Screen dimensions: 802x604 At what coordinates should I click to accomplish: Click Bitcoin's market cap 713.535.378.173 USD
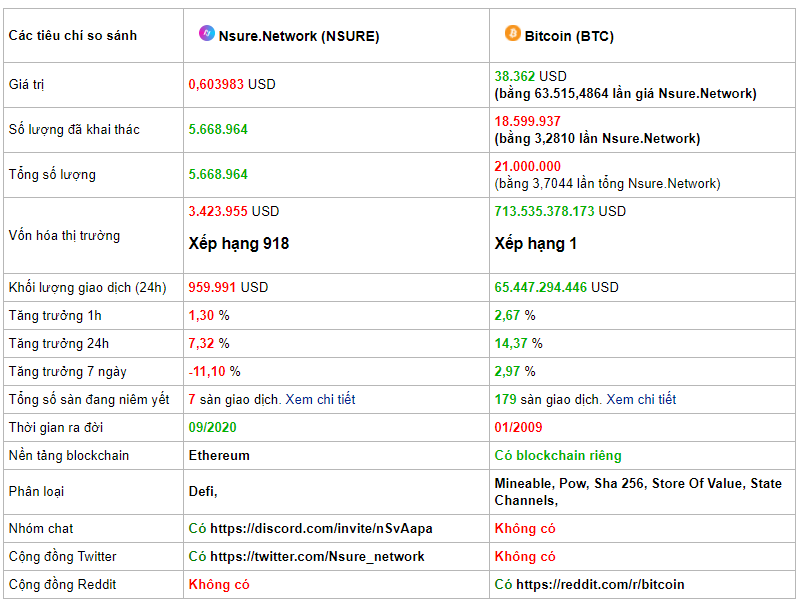tap(560, 211)
